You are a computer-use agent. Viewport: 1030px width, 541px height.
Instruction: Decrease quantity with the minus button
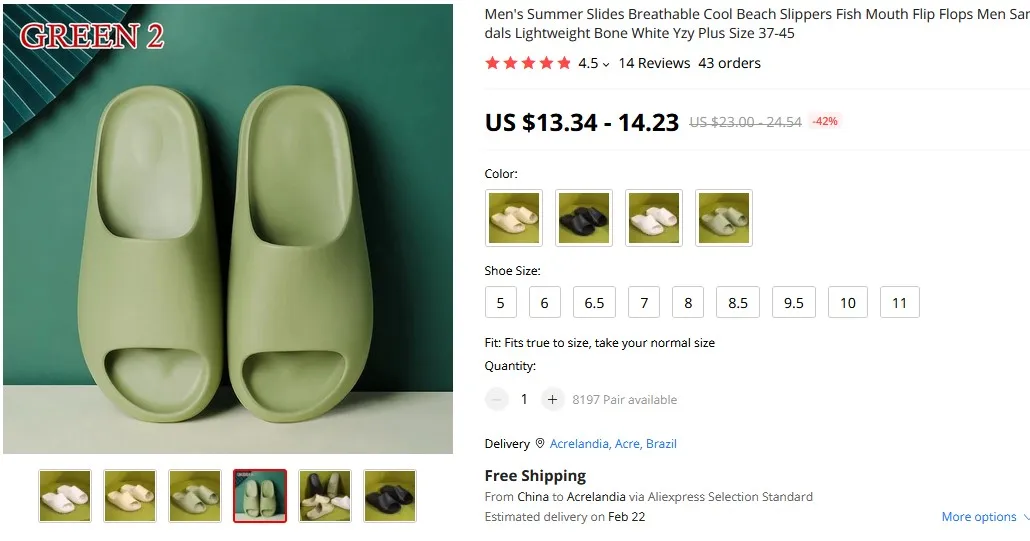coord(497,399)
